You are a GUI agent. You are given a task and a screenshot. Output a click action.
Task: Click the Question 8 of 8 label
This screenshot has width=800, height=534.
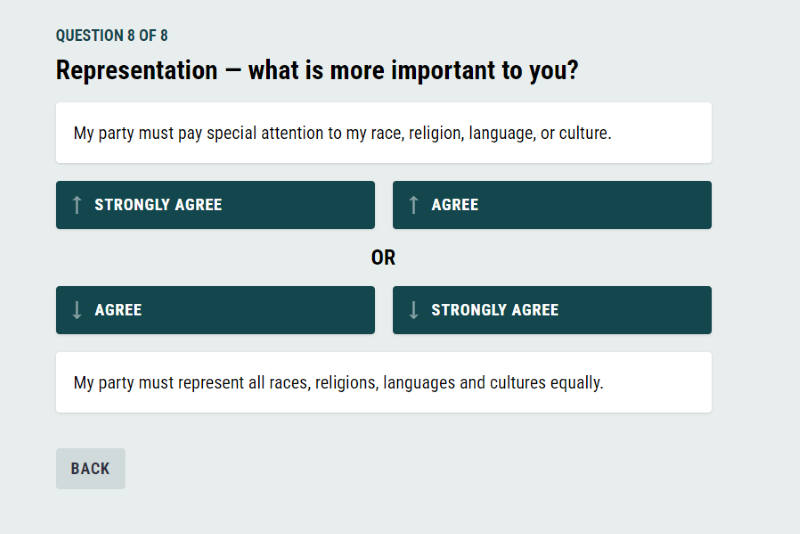click(112, 35)
